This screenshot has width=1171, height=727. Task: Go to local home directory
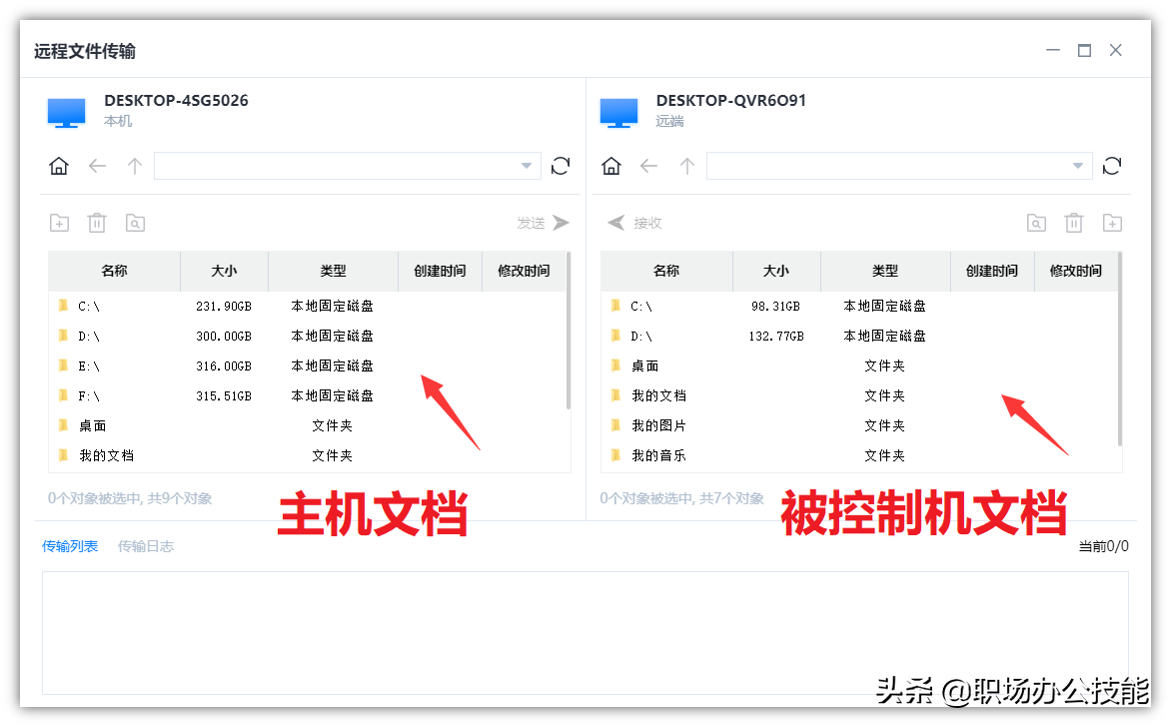click(58, 166)
